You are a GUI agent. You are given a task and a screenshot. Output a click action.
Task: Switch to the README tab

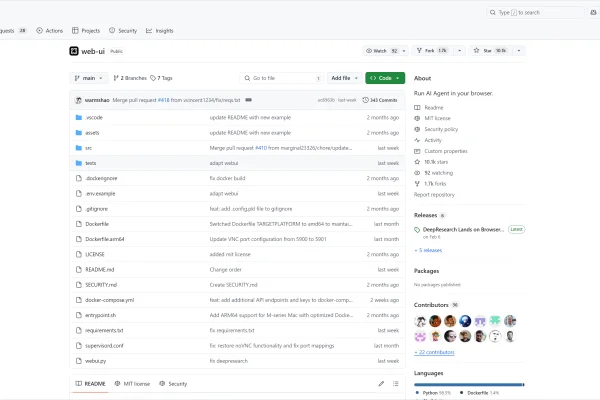[90, 384]
